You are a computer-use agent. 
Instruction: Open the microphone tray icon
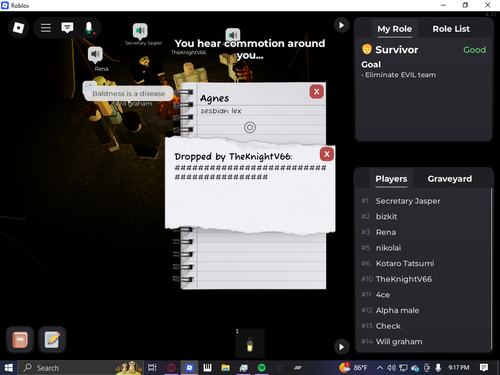pyautogui.click(x=438, y=368)
